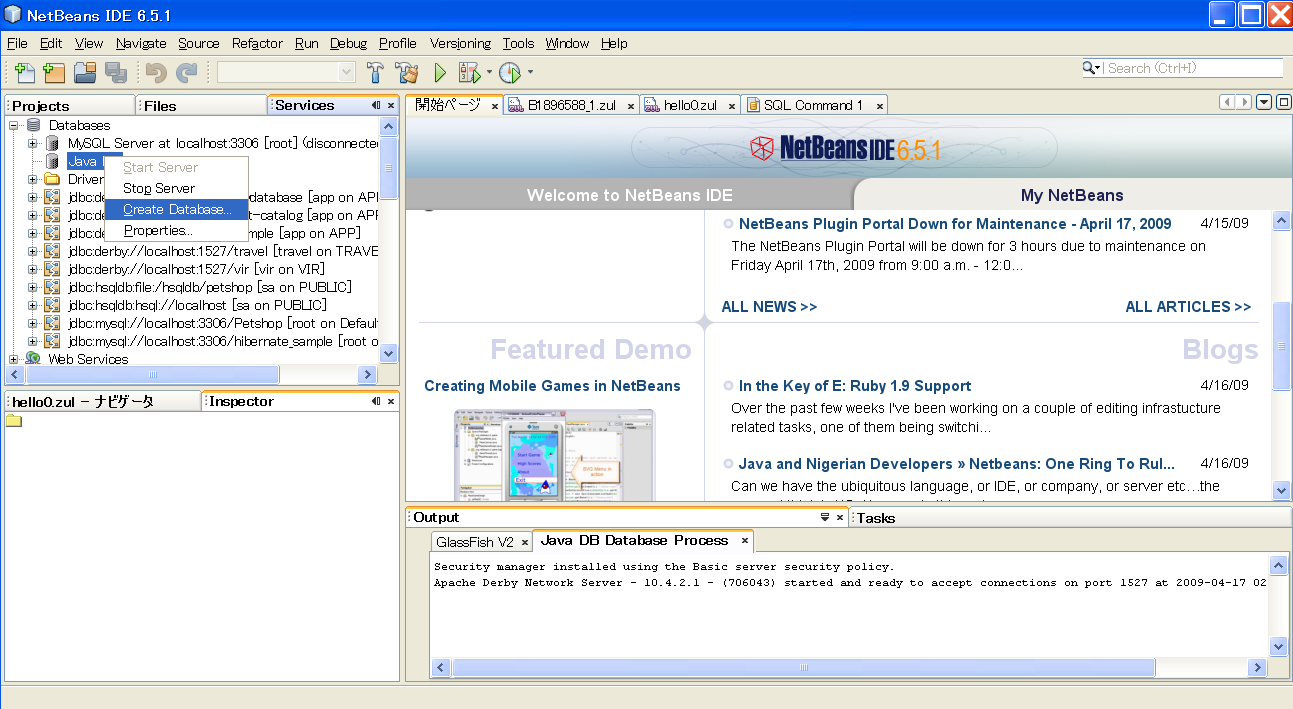
Task: Expand the Web Services node
Action: [x=14, y=359]
